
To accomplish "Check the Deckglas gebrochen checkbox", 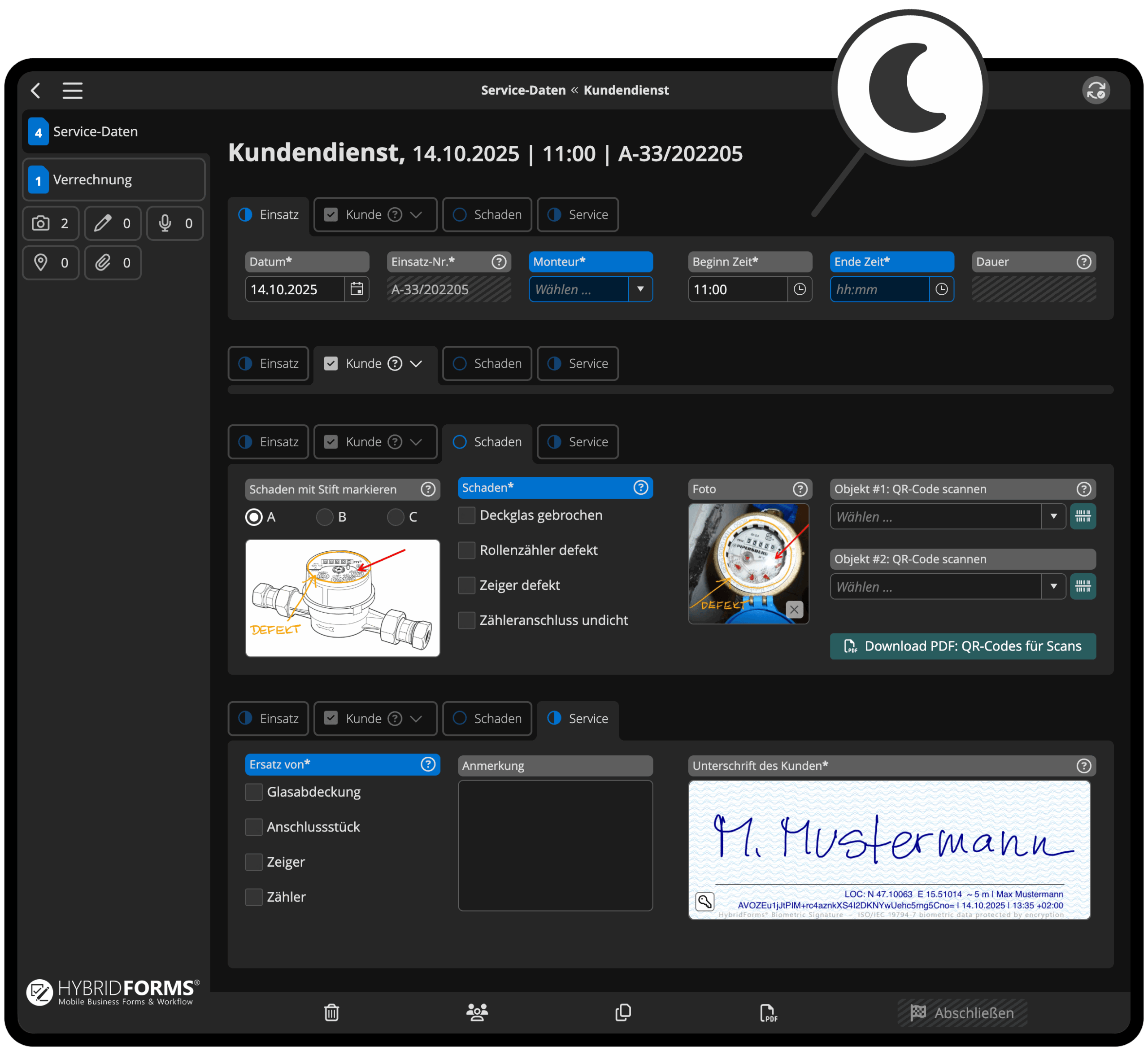I will point(466,515).
